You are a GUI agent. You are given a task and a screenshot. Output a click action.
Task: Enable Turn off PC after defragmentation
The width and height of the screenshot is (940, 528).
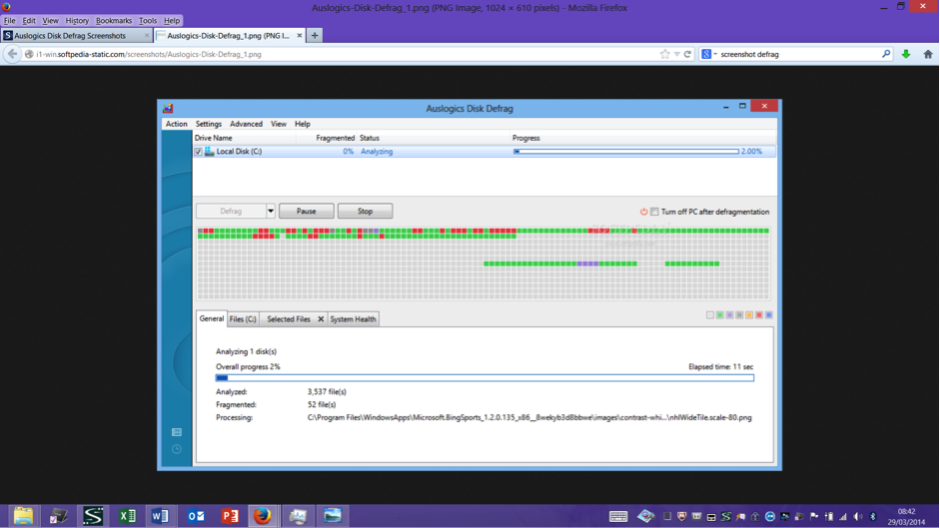click(x=655, y=212)
